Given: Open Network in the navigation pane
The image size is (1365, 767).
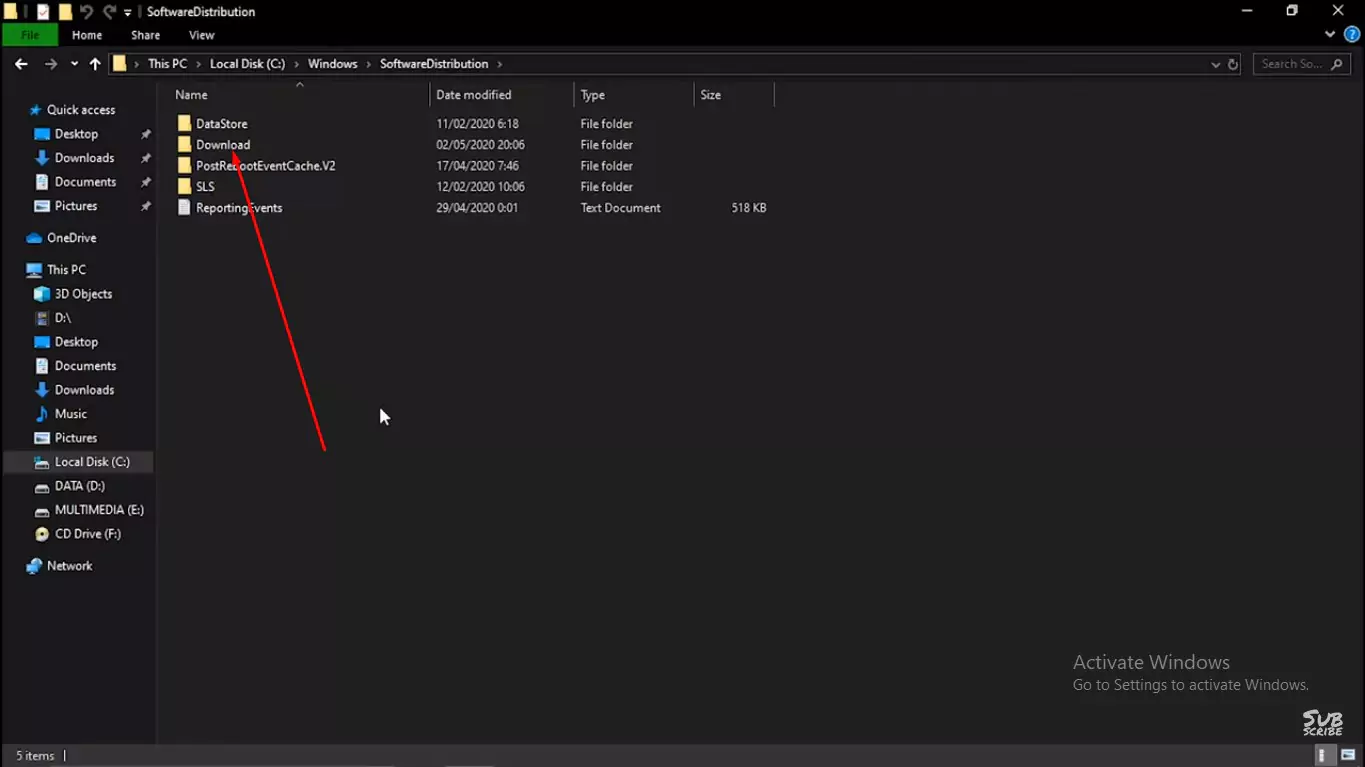Looking at the screenshot, I should (69, 566).
